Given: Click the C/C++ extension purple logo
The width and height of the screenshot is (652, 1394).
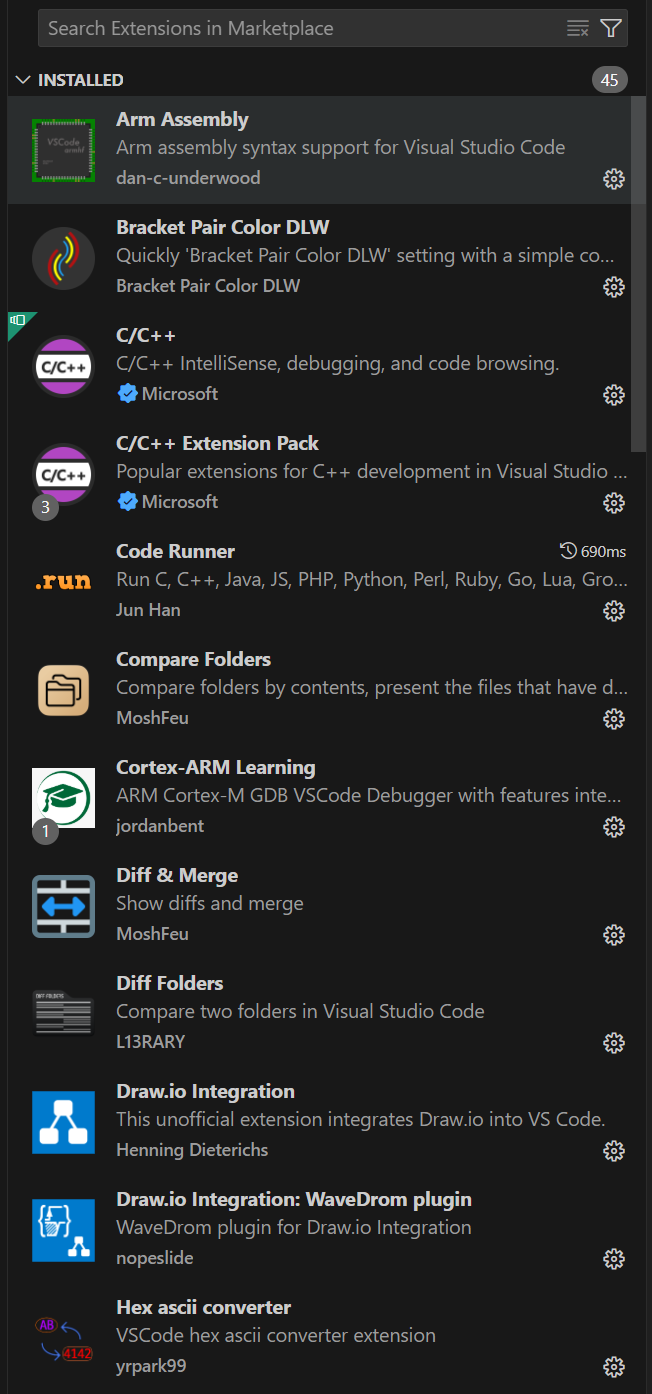Looking at the screenshot, I should [63, 366].
